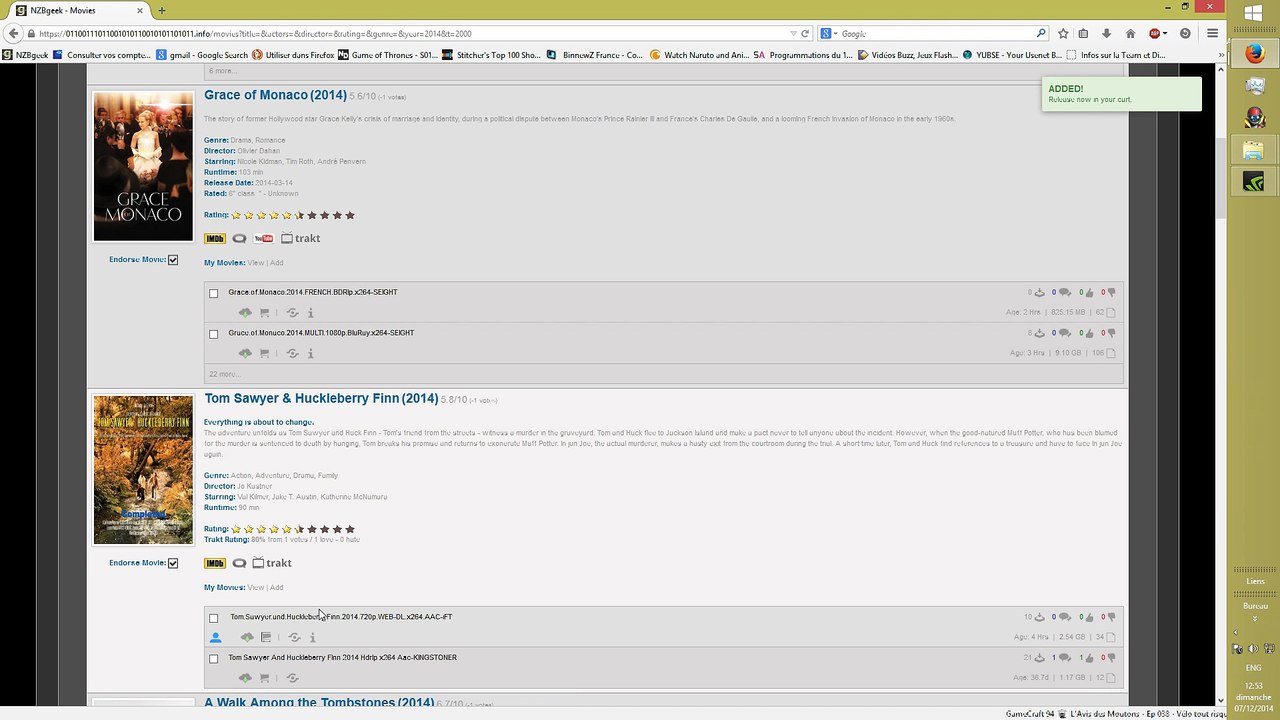This screenshot has width=1280, height=720.
Task: Download the Grace.of.Monaco MULTI 1080p BluRay release via cloud icon
Action: point(245,353)
